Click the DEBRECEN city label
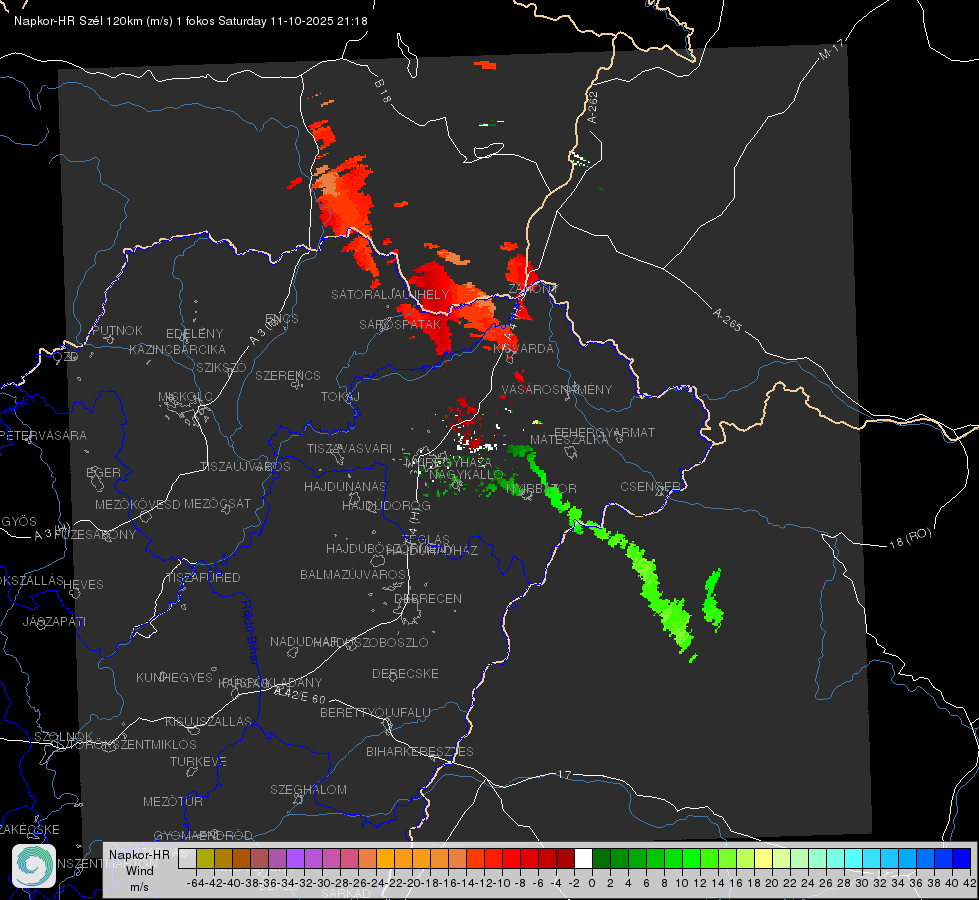 coord(428,598)
